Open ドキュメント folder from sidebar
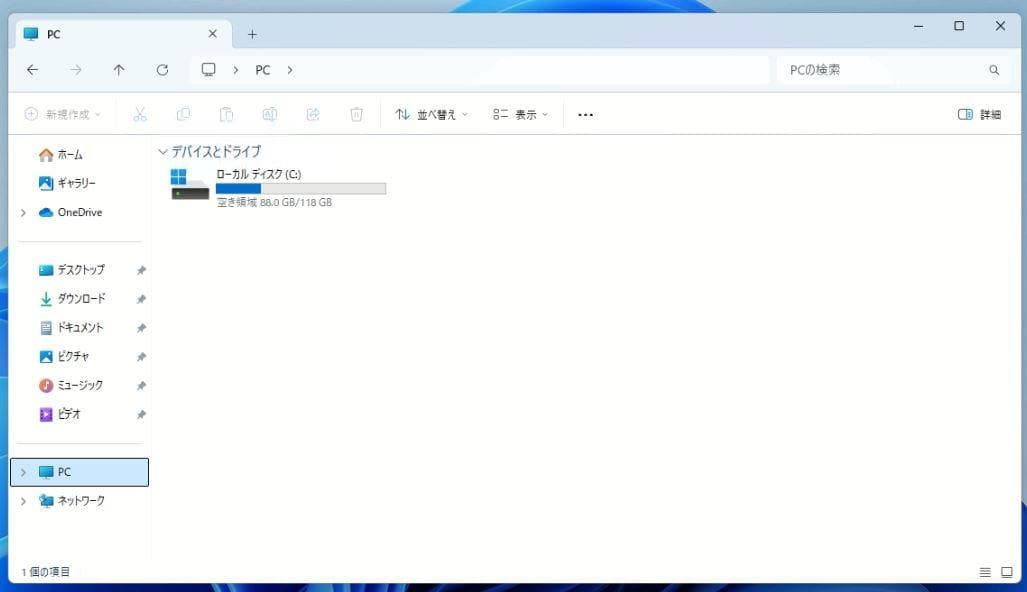This screenshot has height=592, width=1027. (80, 328)
